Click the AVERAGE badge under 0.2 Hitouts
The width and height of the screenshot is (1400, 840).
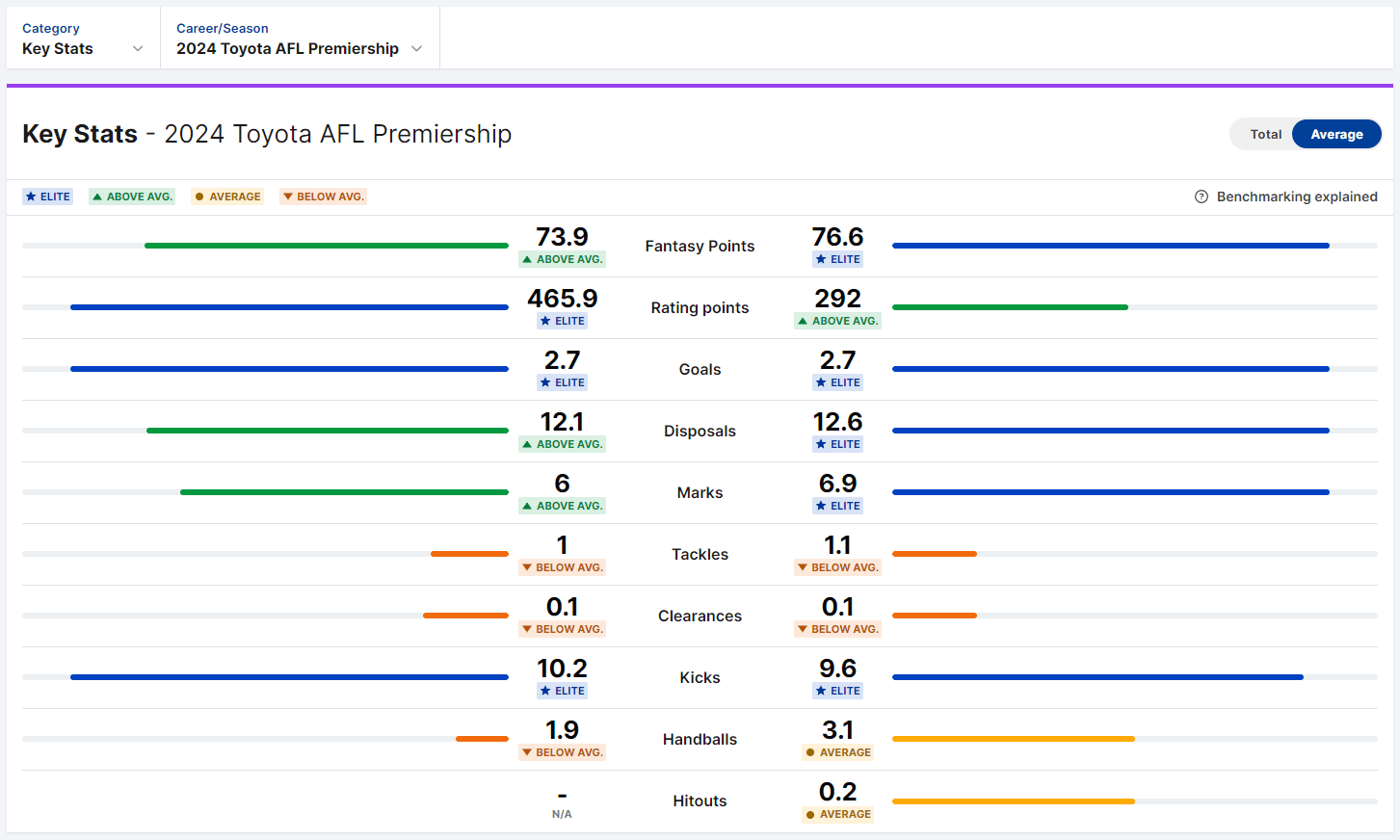pos(837,814)
